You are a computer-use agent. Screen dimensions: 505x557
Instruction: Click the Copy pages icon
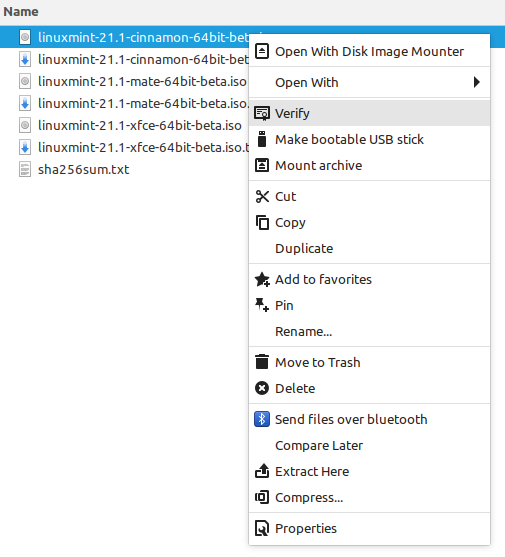[x=262, y=222]
